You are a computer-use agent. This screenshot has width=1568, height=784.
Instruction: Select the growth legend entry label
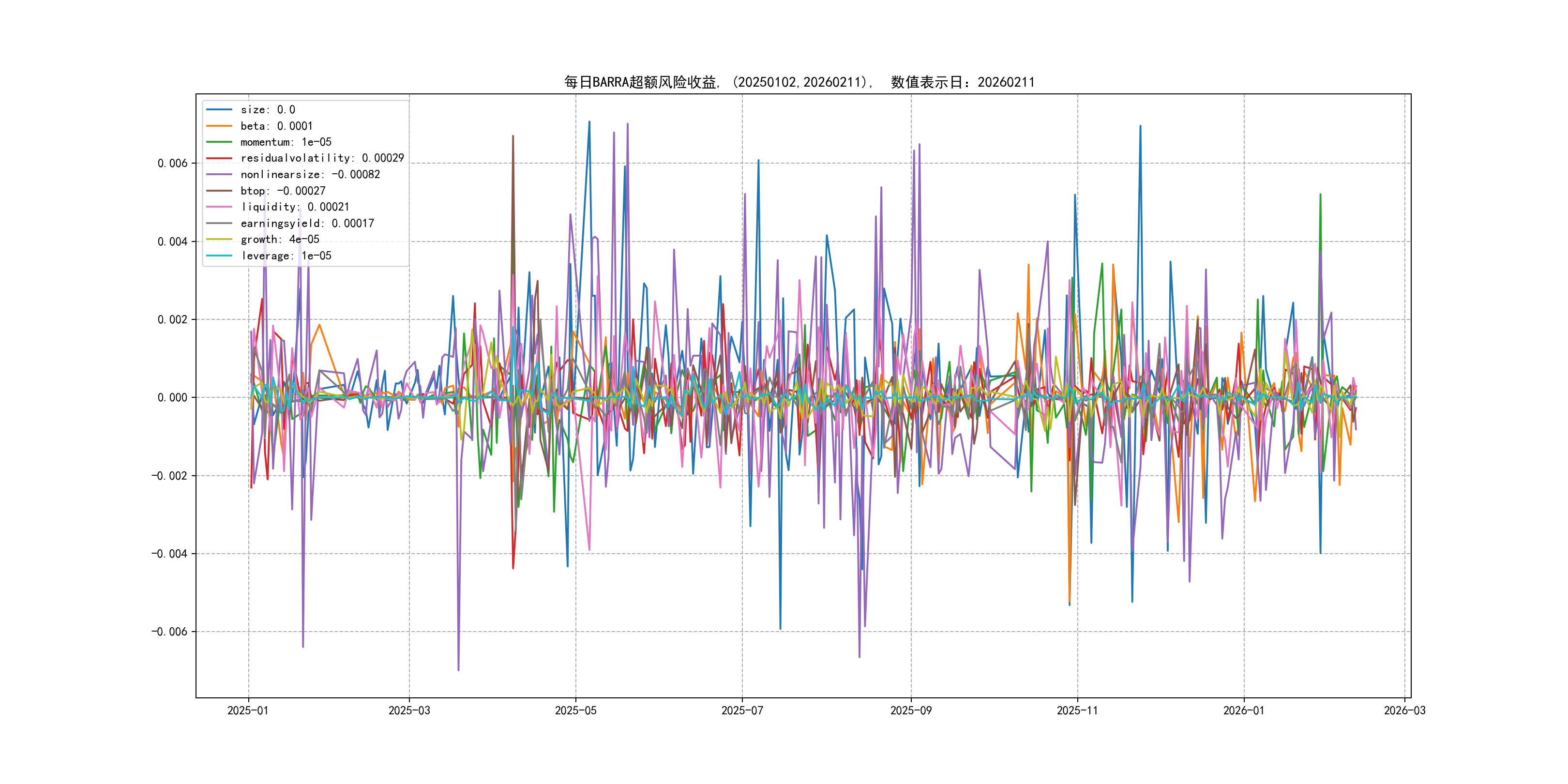pos(279,239)
